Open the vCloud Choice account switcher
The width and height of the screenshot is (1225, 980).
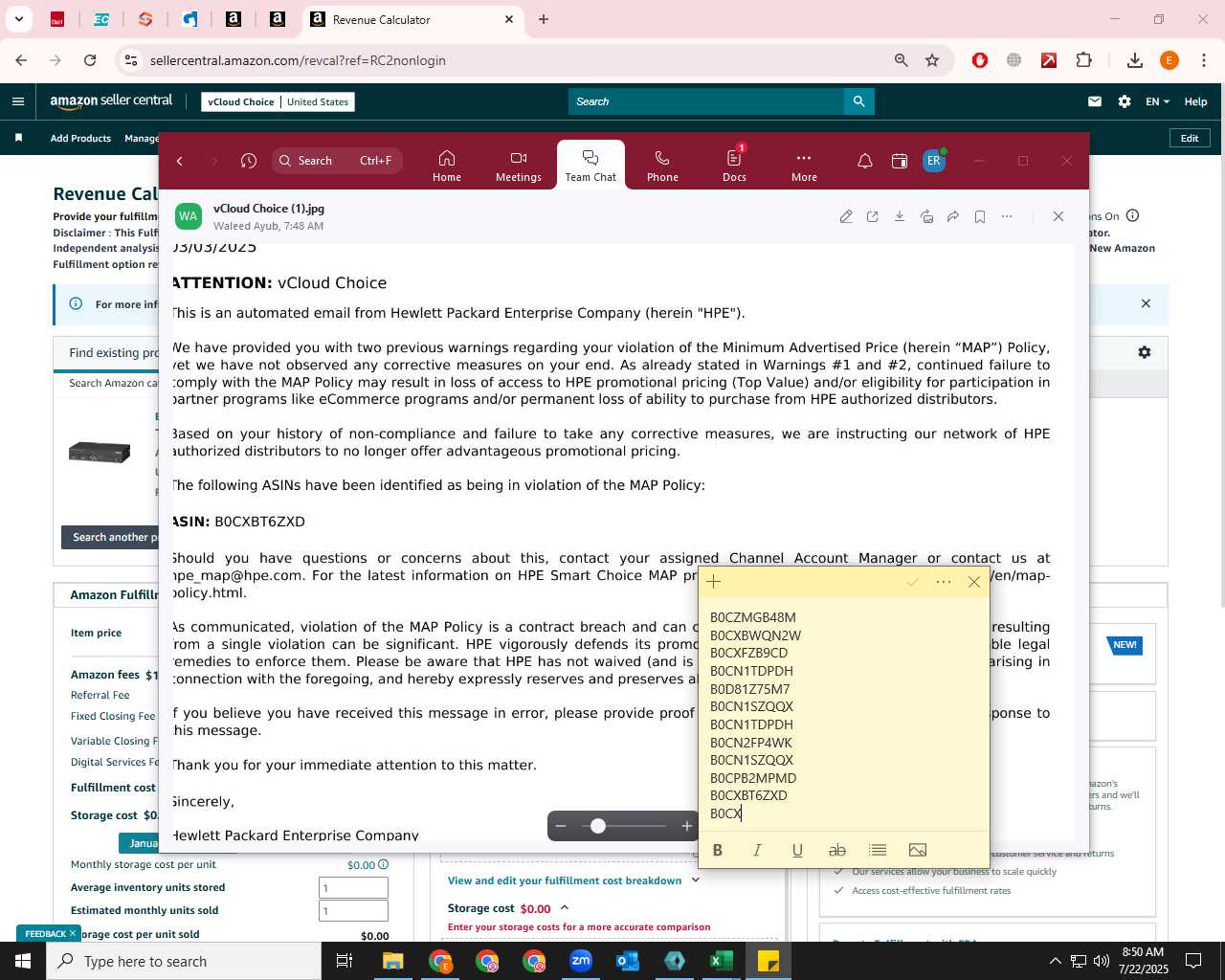(x=278, y=101)
